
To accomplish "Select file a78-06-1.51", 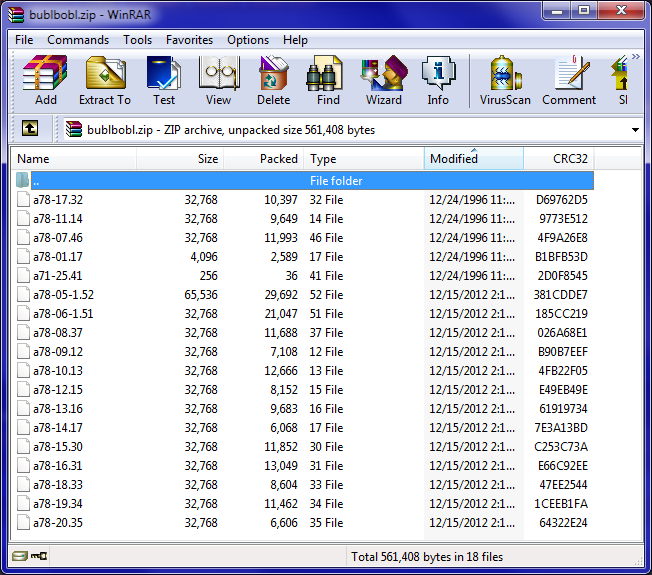I will pyautogui.click(x=63, y=313).
